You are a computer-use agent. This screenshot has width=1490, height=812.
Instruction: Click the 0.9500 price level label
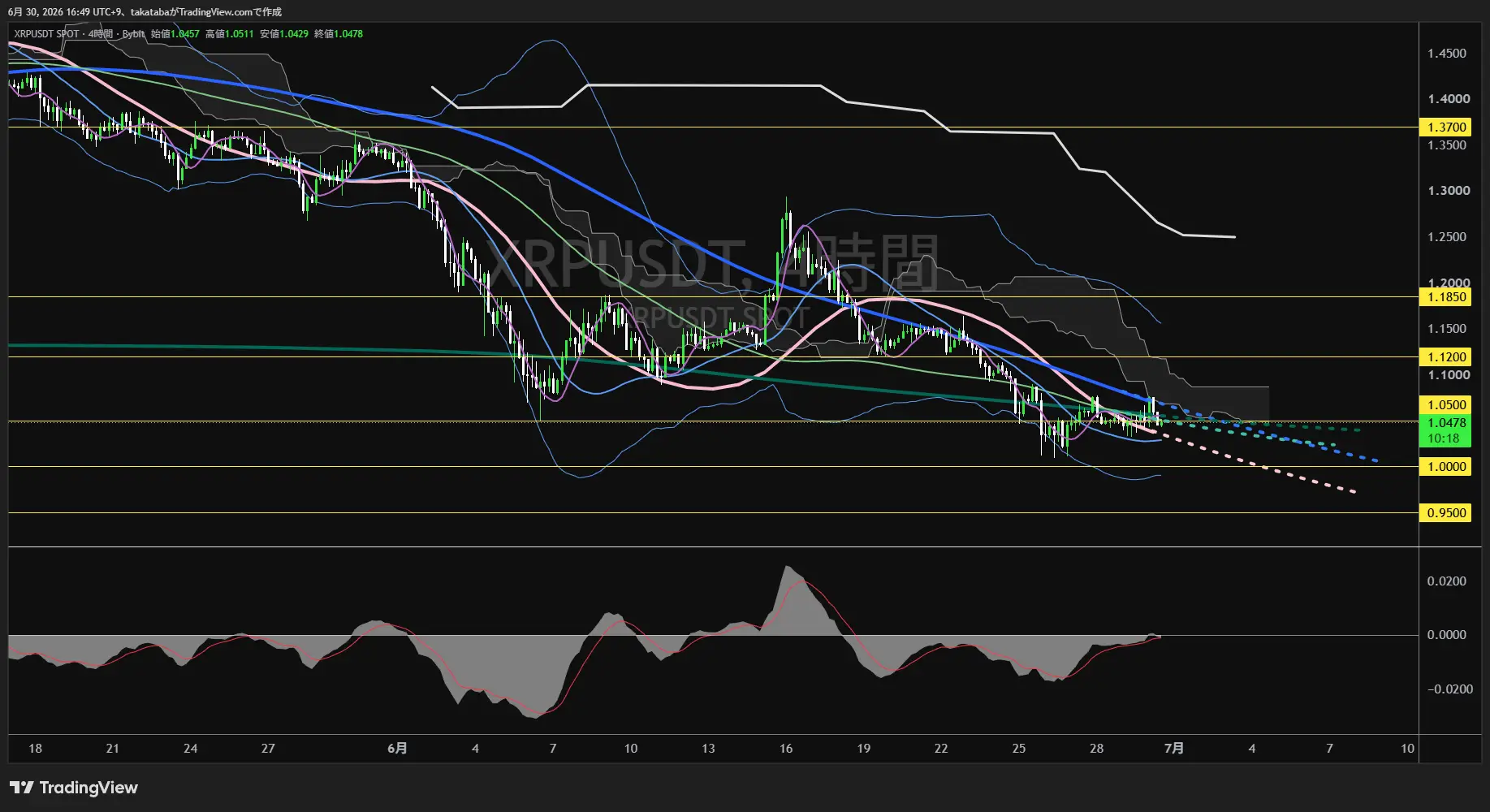coord(1445,513)
